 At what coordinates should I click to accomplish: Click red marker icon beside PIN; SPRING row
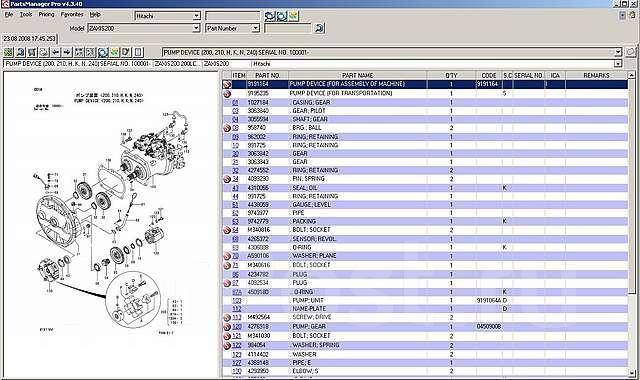point(227,179)
